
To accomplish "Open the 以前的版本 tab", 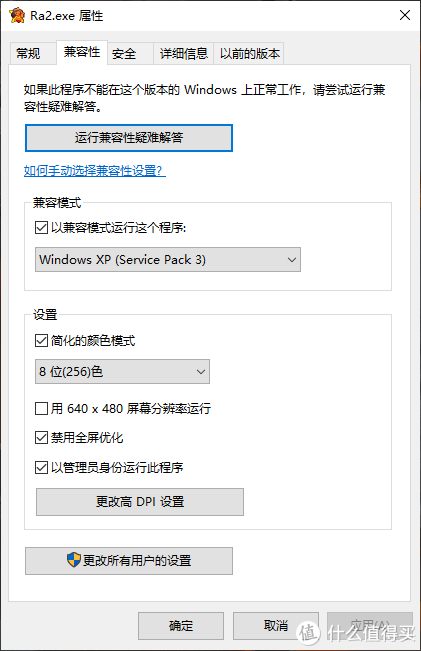I will 249,54.
